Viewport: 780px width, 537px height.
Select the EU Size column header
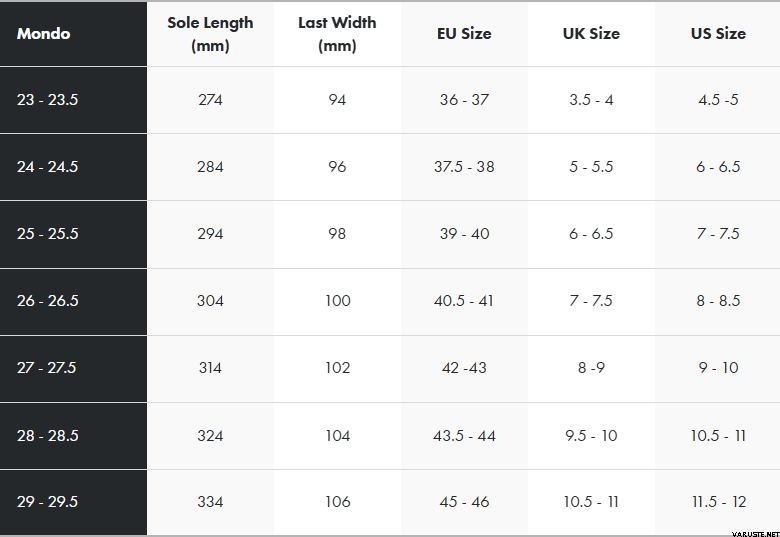click(464, 34)
